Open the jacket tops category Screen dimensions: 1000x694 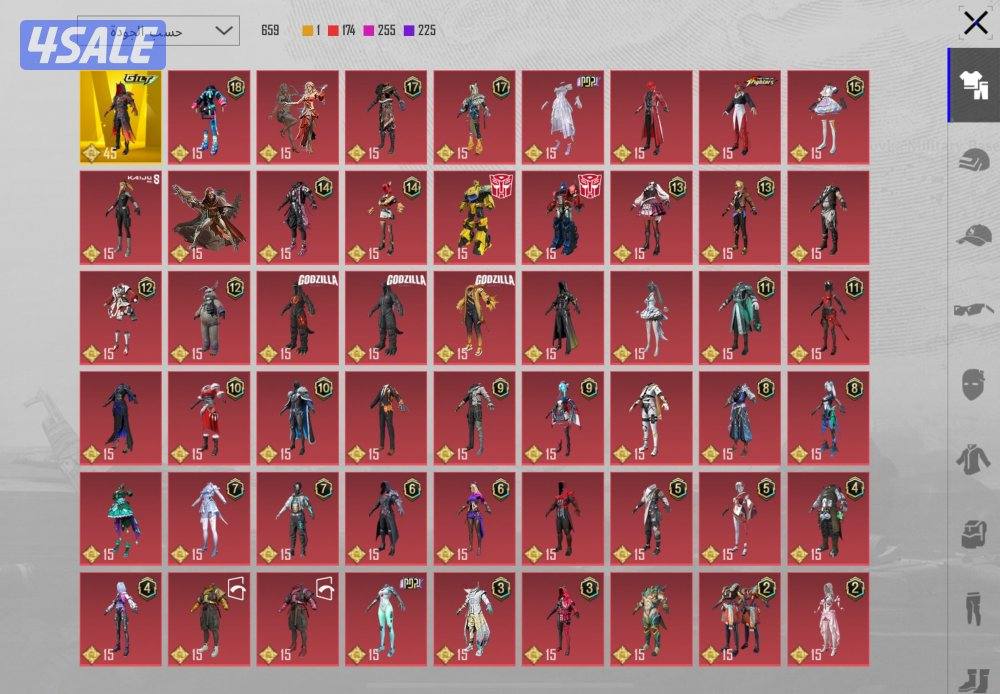pos(973,457)
